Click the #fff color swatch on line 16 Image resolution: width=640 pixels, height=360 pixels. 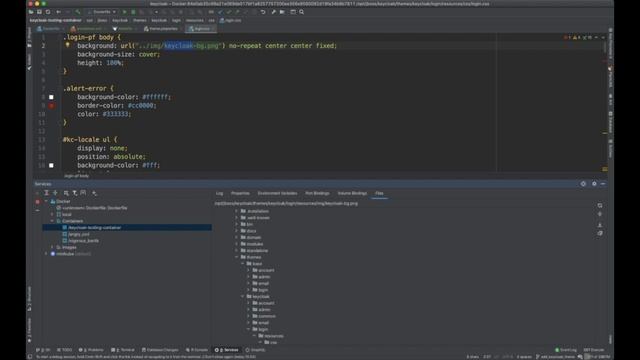[51, 165]
